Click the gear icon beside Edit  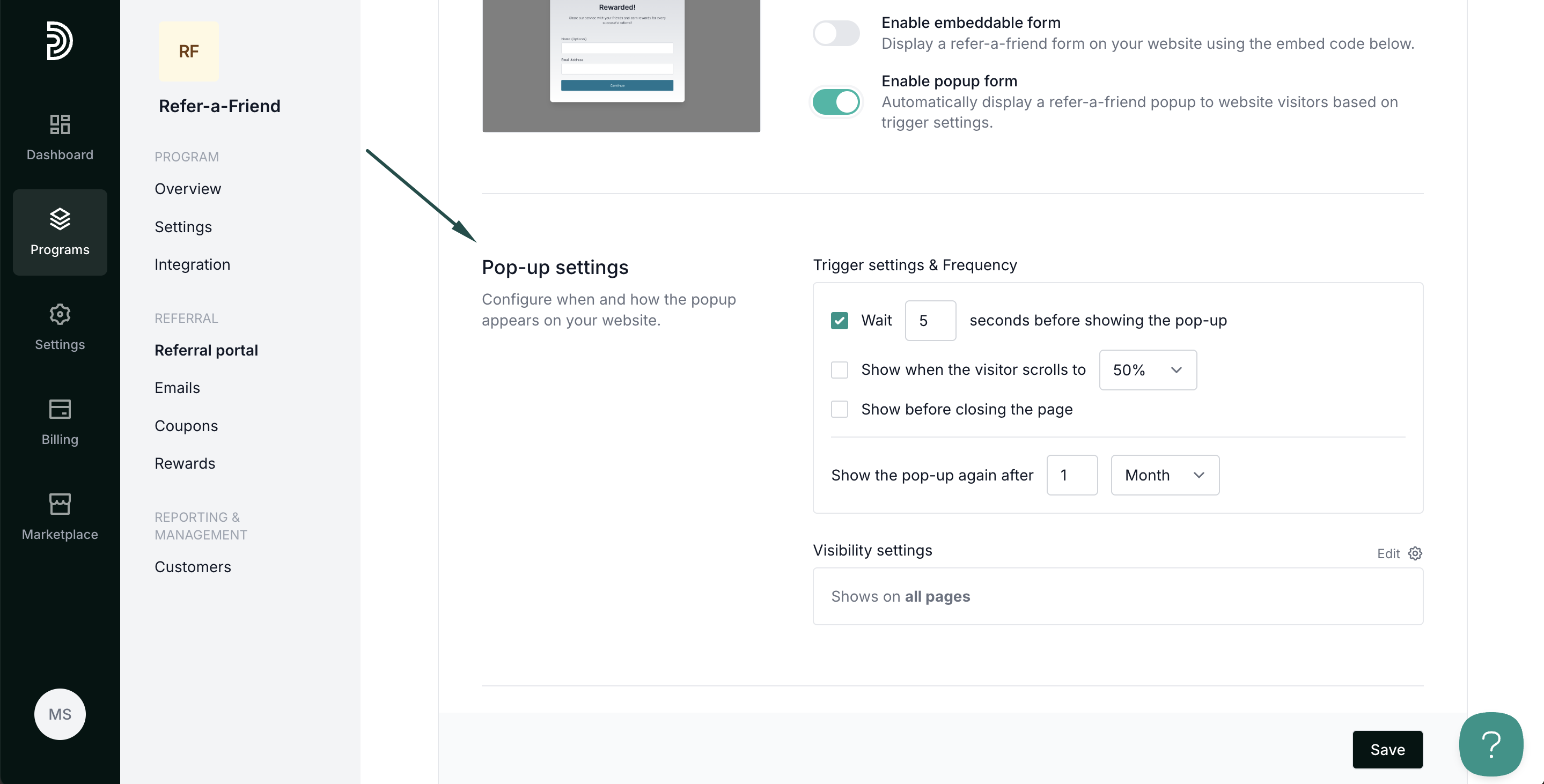coord(1415,553)
